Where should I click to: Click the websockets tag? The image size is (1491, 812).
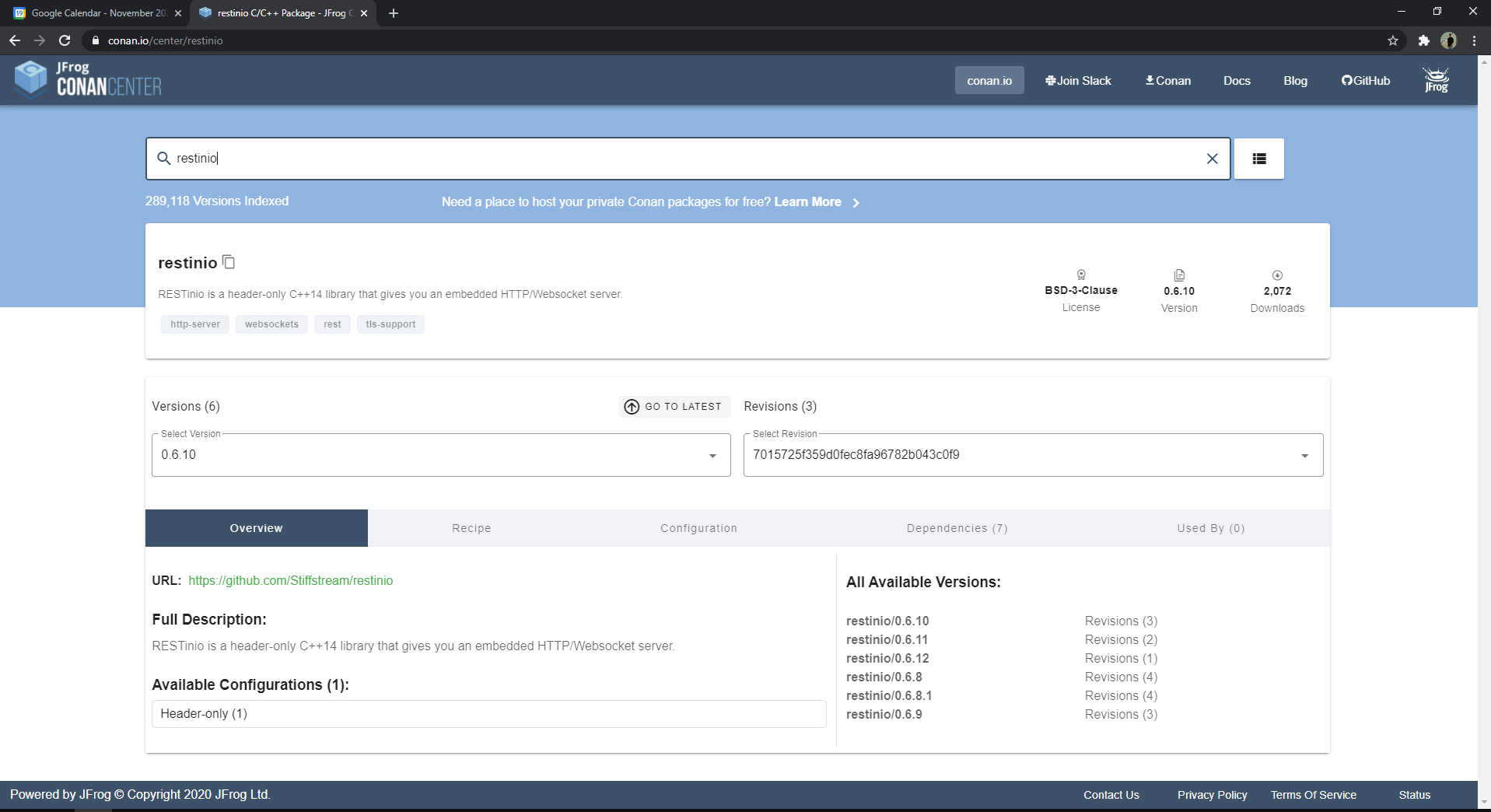coord(271,324)
